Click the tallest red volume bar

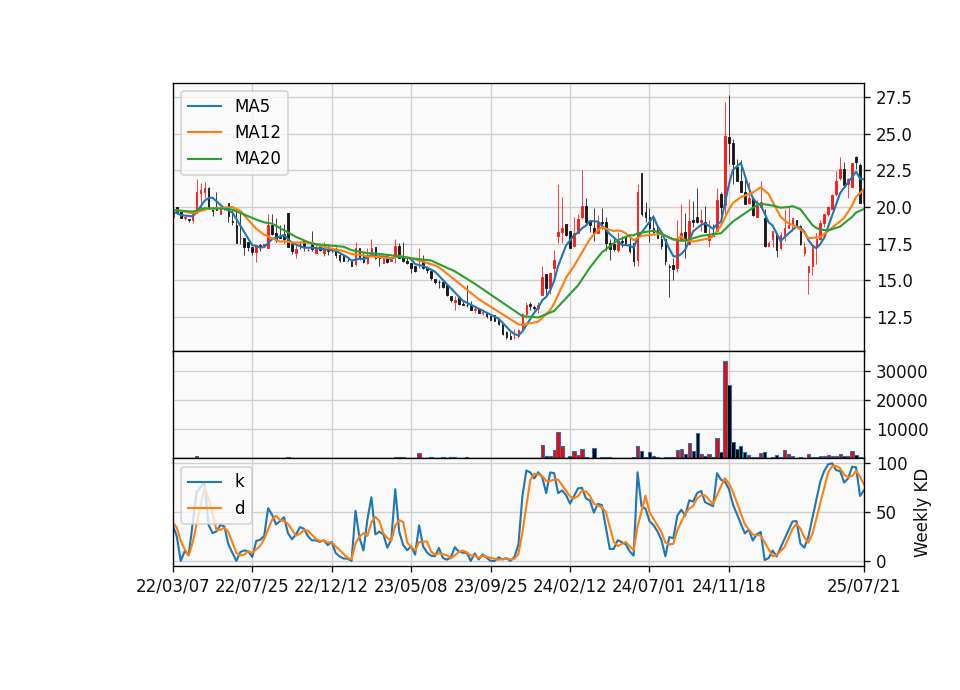(x=726, y=410)
